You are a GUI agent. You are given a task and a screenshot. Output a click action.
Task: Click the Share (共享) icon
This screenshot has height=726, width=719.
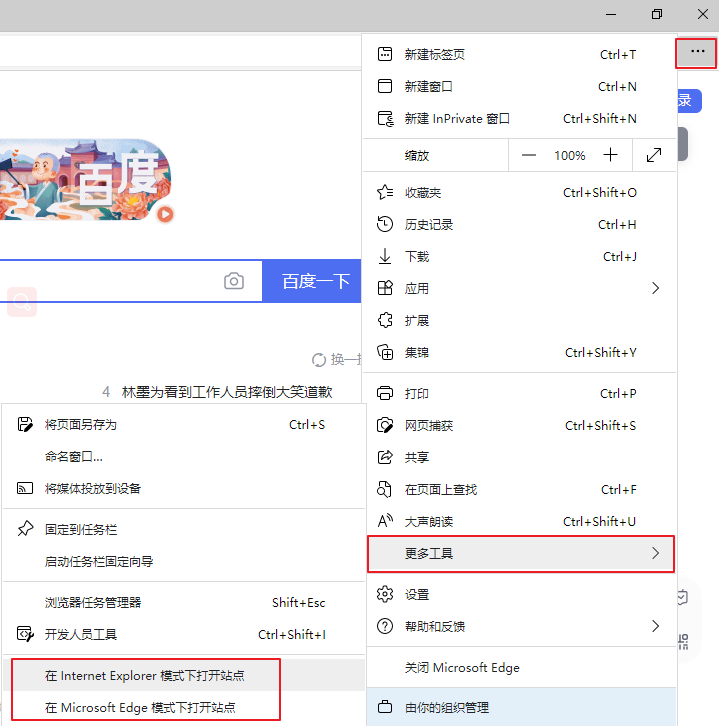click(385, 457)
